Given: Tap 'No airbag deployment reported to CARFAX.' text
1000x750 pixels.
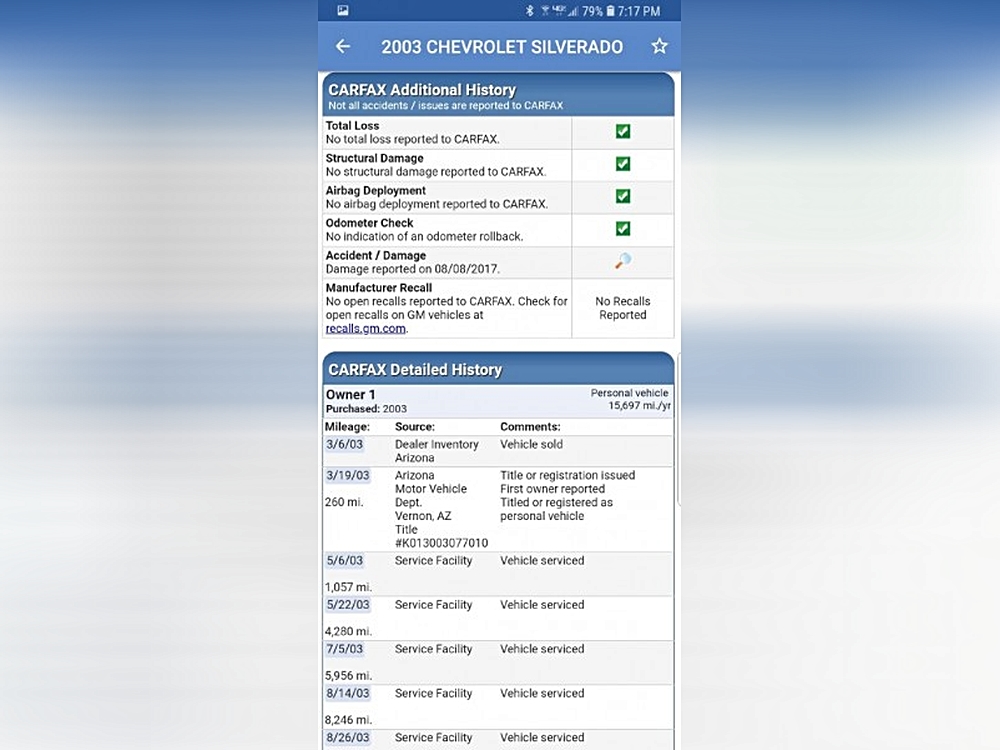Looking at the screenshot, I should point(437,204).
